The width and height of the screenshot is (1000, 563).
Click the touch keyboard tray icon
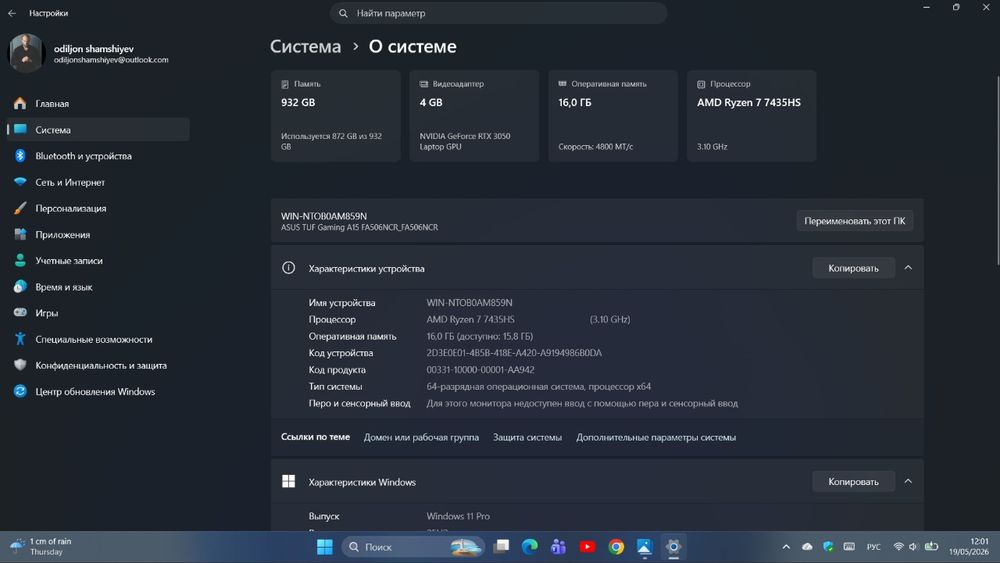849,546
